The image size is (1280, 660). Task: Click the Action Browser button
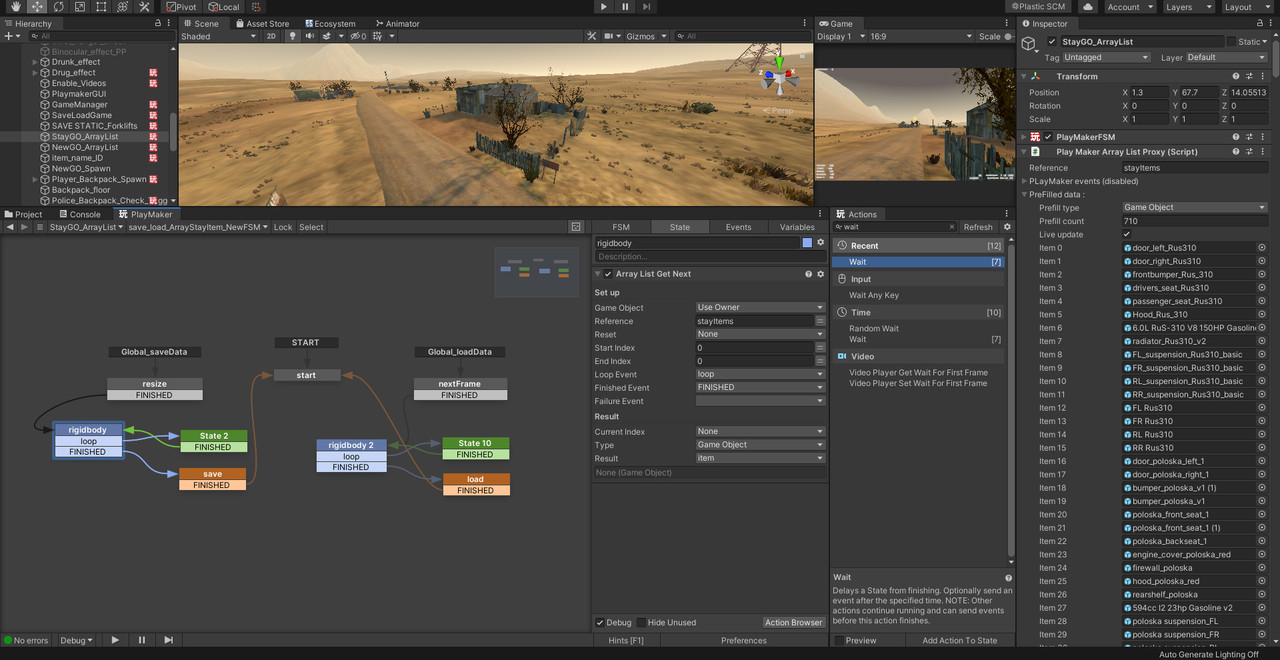793,622
